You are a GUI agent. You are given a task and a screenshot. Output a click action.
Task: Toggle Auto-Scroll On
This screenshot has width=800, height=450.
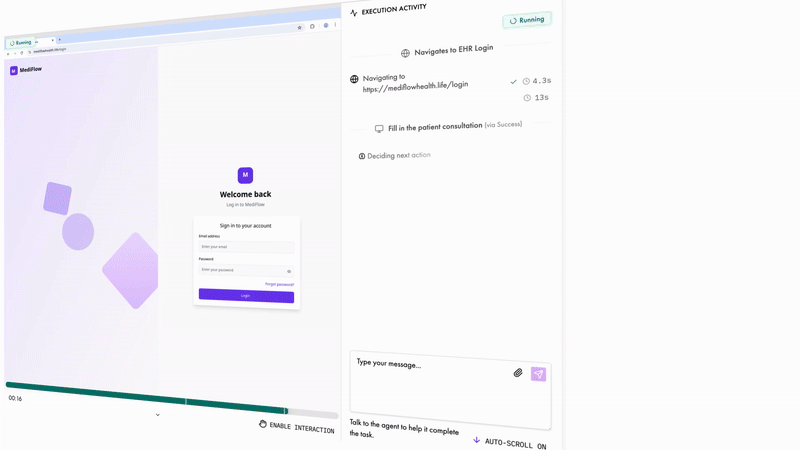click(x=510, y=443)
